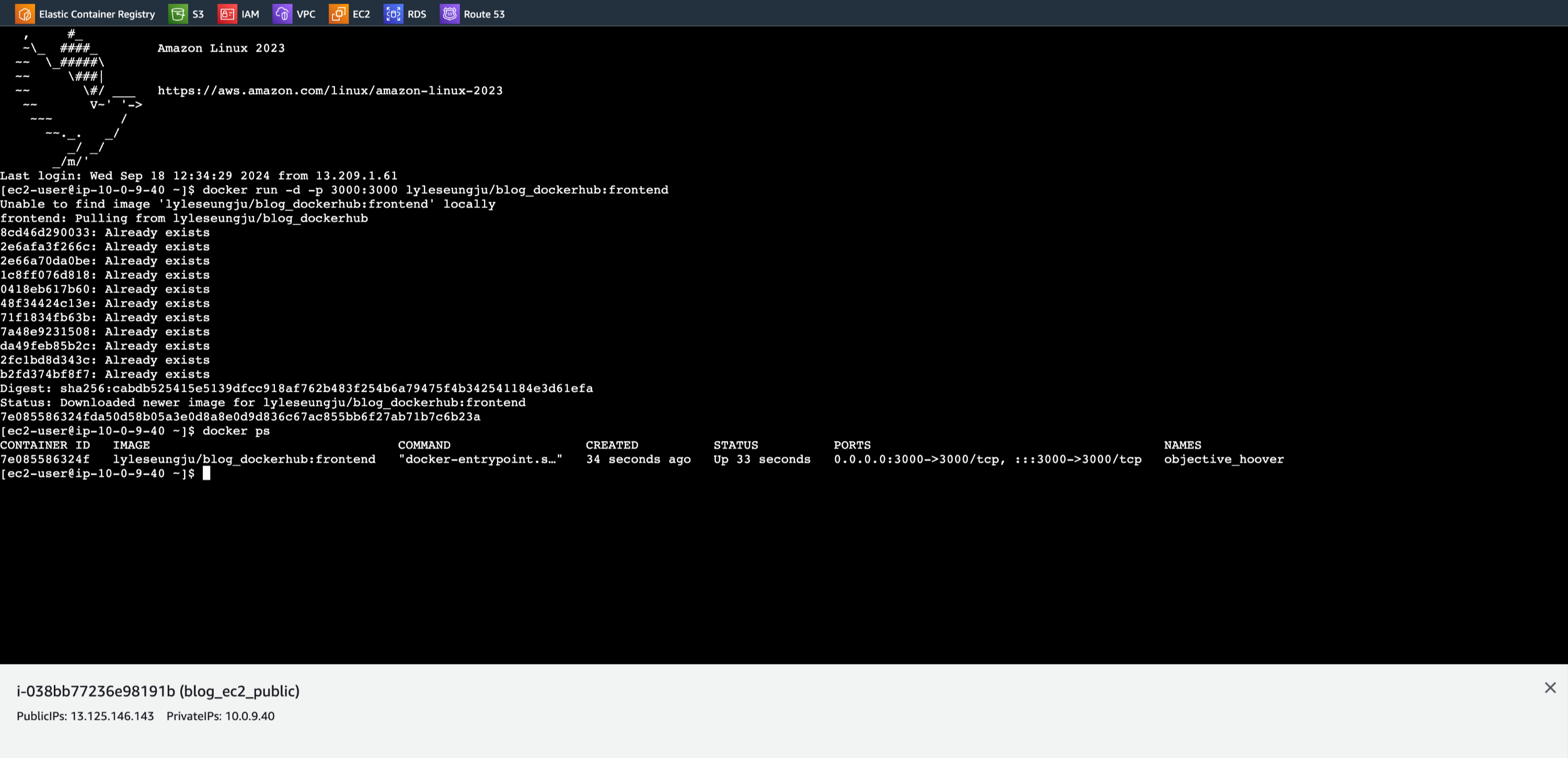Open the Elastic Container Registry text shortcut
This screenshot has height=758, width=1568.
97,14
